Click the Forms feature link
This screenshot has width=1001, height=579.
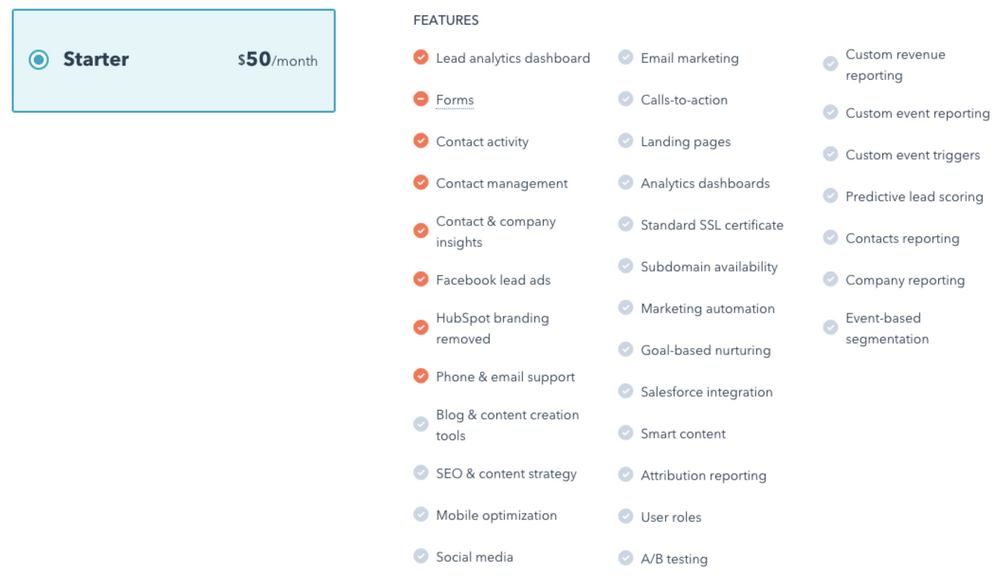455,100
